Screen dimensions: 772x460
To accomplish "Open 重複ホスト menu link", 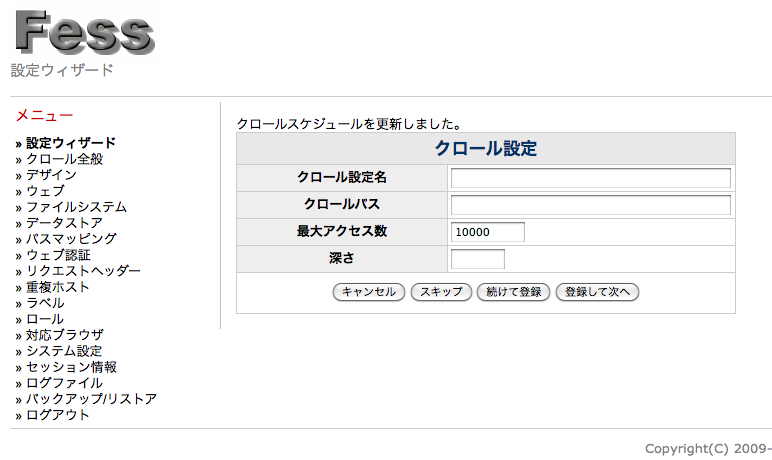I will pos(58,287).
